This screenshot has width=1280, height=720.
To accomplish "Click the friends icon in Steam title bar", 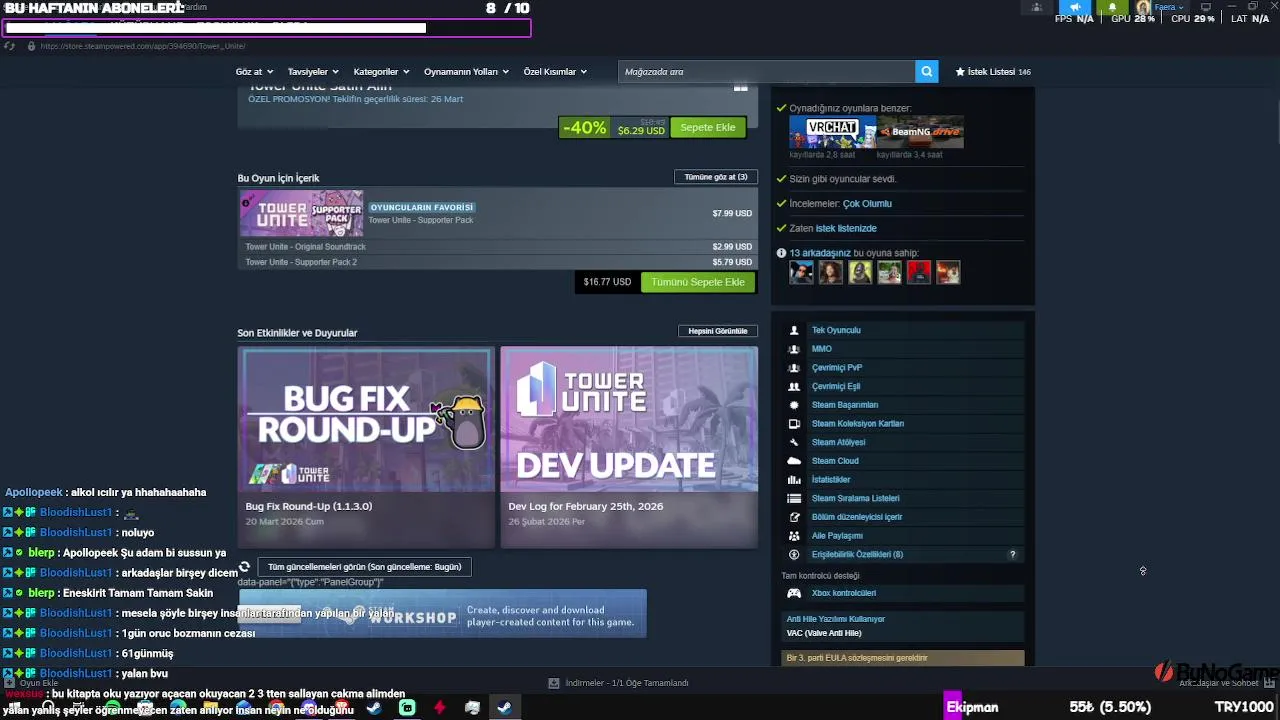I will (x=1036, y=7).
